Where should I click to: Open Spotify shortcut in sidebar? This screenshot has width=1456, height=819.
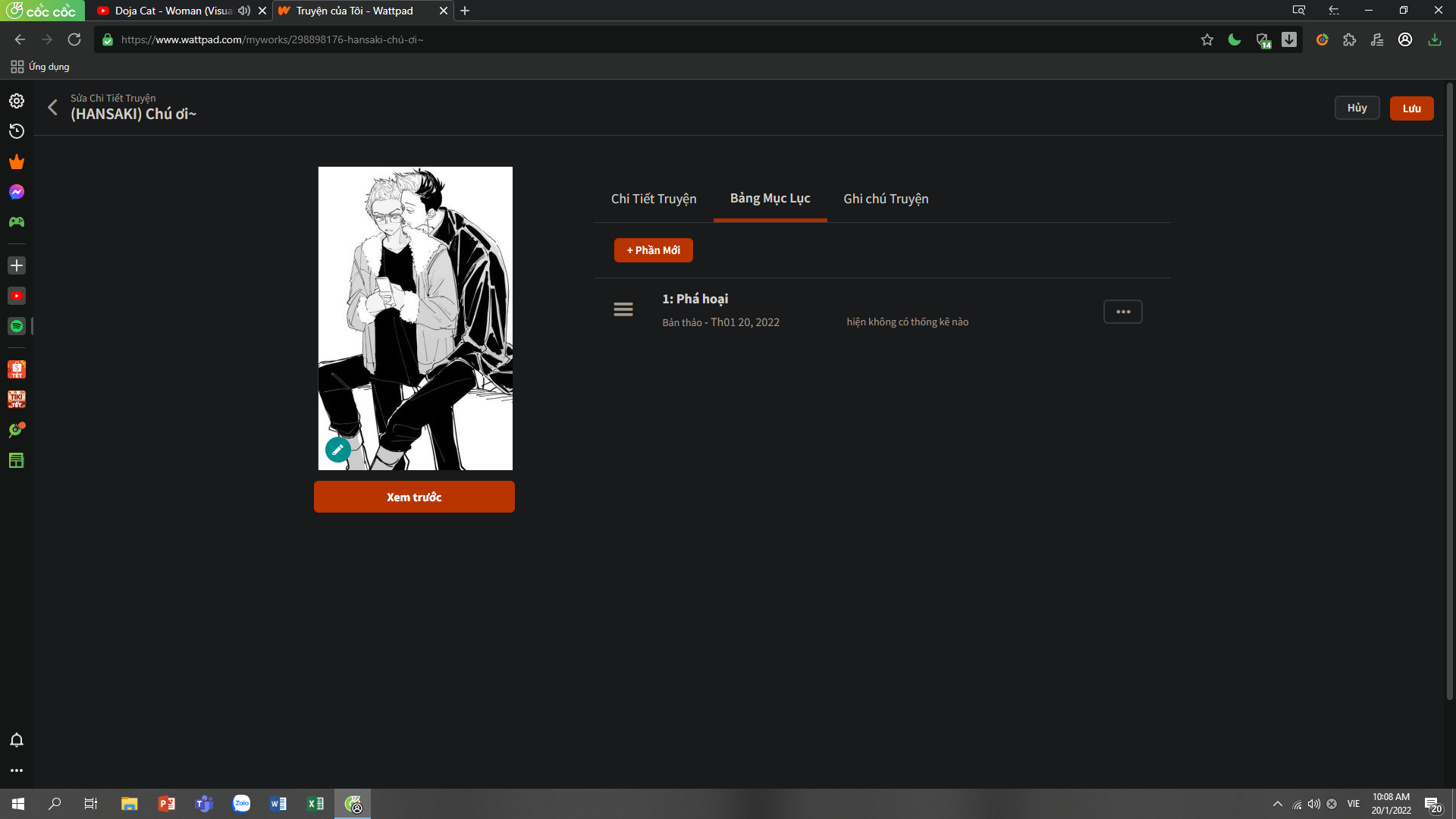(17, 326)
